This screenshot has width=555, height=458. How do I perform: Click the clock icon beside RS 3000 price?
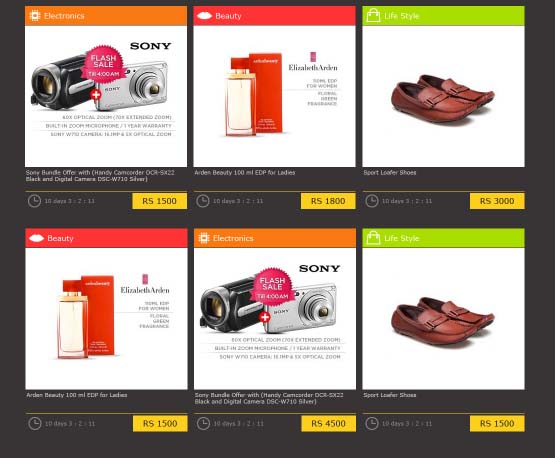(372, 201)
